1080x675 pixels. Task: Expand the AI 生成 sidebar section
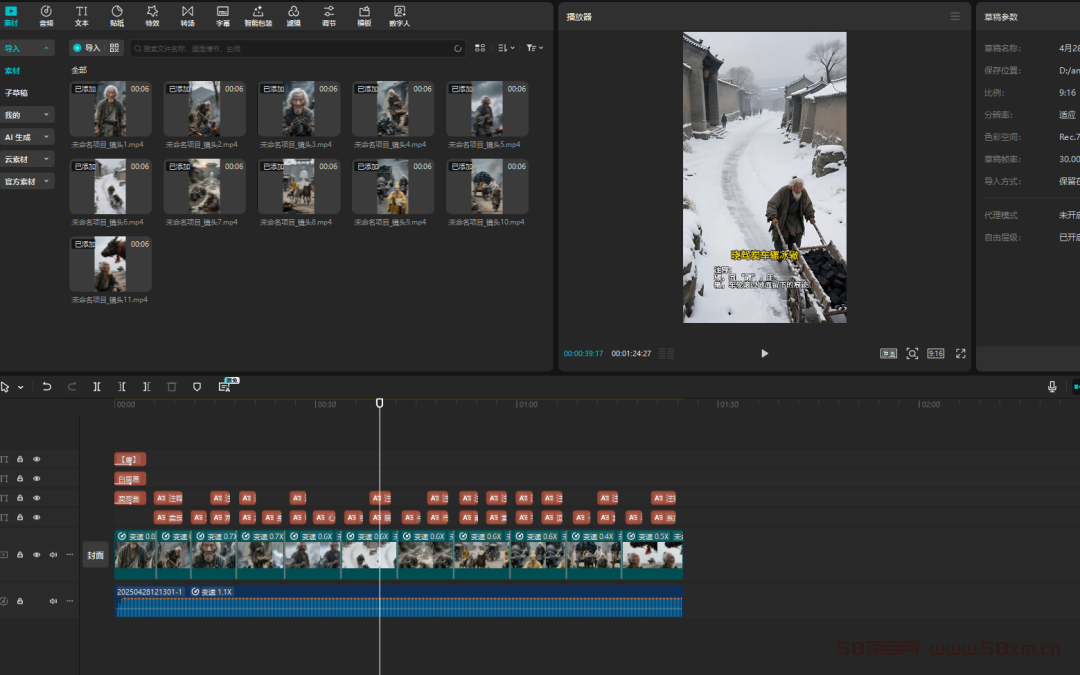pyautogui.click(x=27, y=137)
